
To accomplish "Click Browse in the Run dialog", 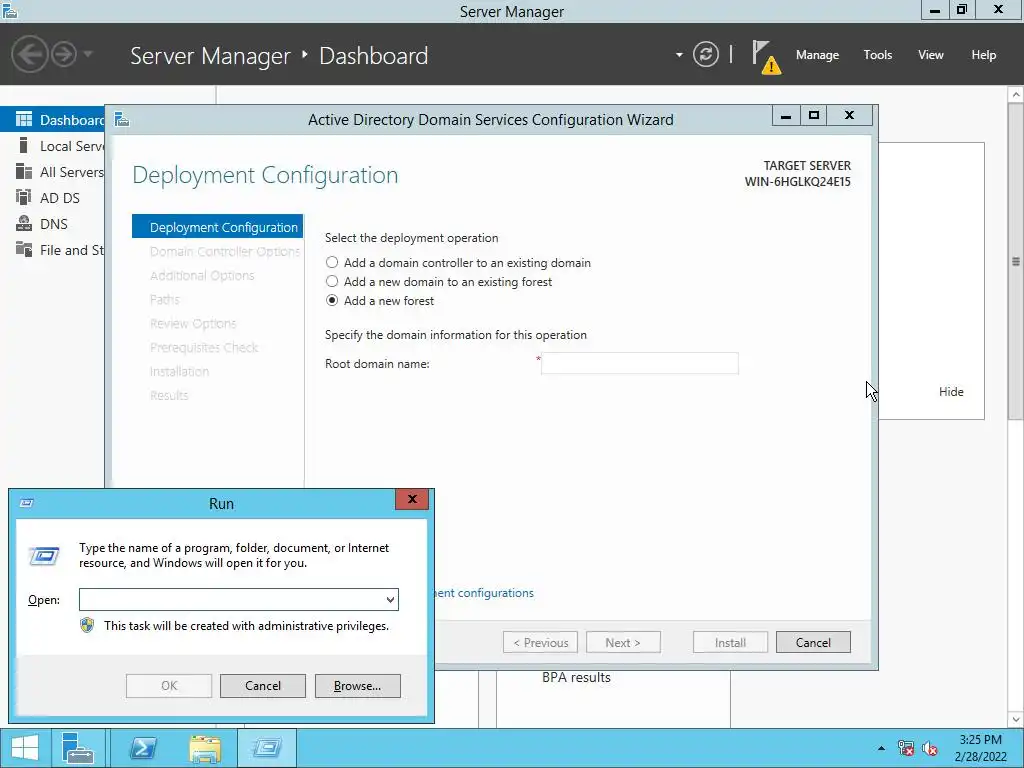I will [x=357, y=686].
